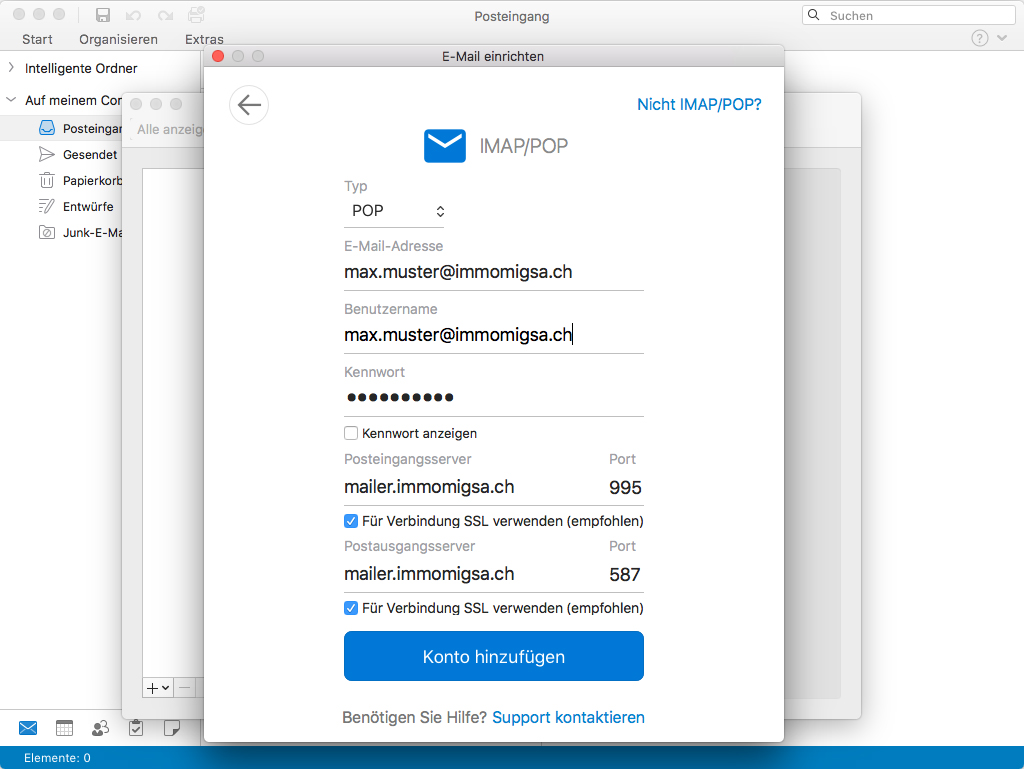Screen dimensions: 1024x769
Task: Open the Start tab
Action: coord(37,39)
